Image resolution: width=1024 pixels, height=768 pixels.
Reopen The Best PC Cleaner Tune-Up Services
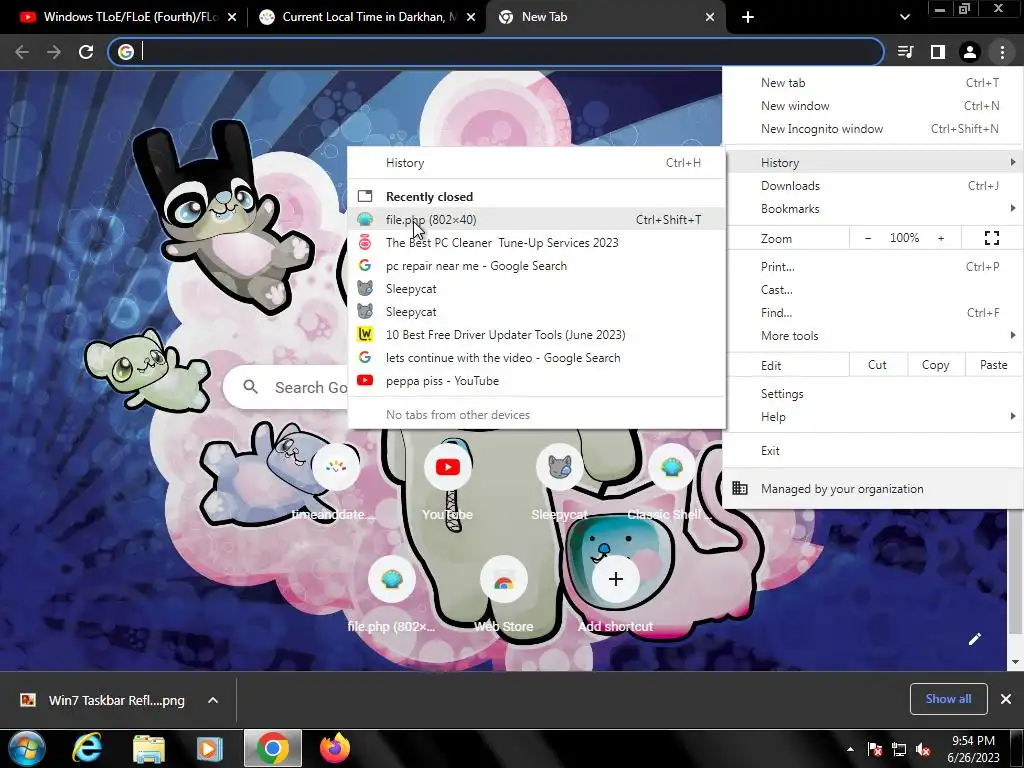click(x=536, y=243)
